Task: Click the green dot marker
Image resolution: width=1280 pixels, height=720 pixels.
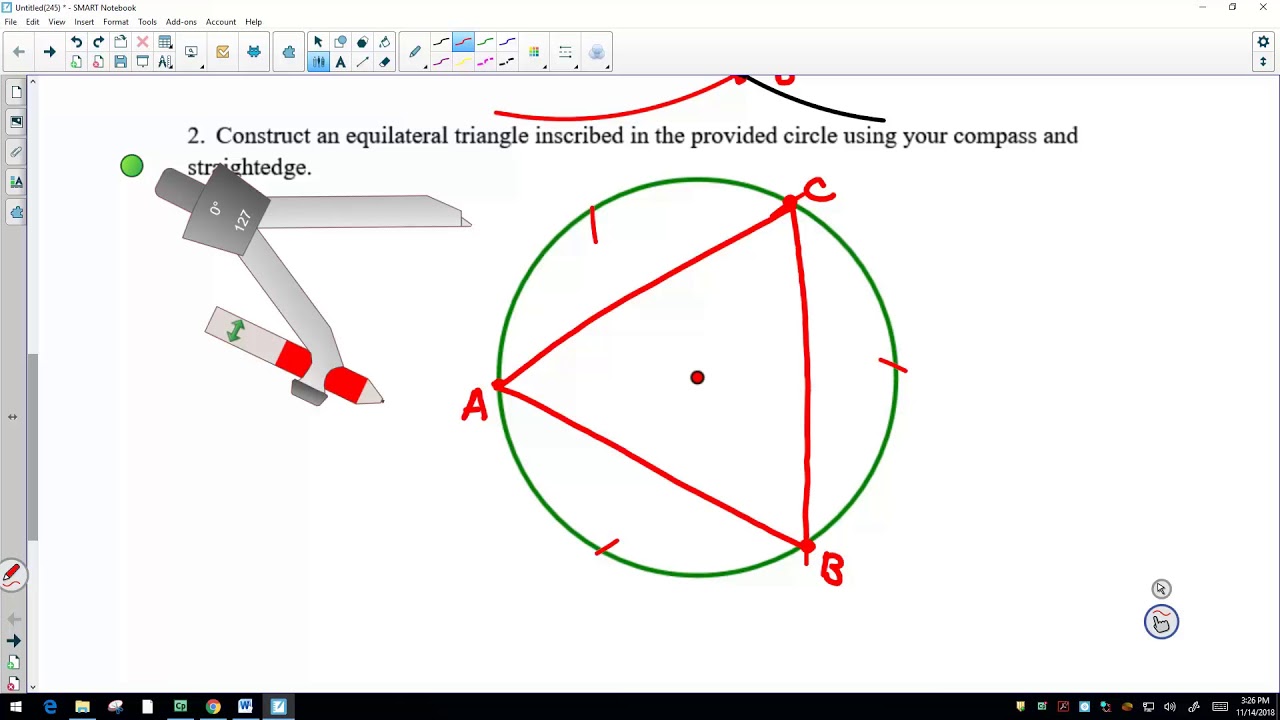Action: point(132,166)
